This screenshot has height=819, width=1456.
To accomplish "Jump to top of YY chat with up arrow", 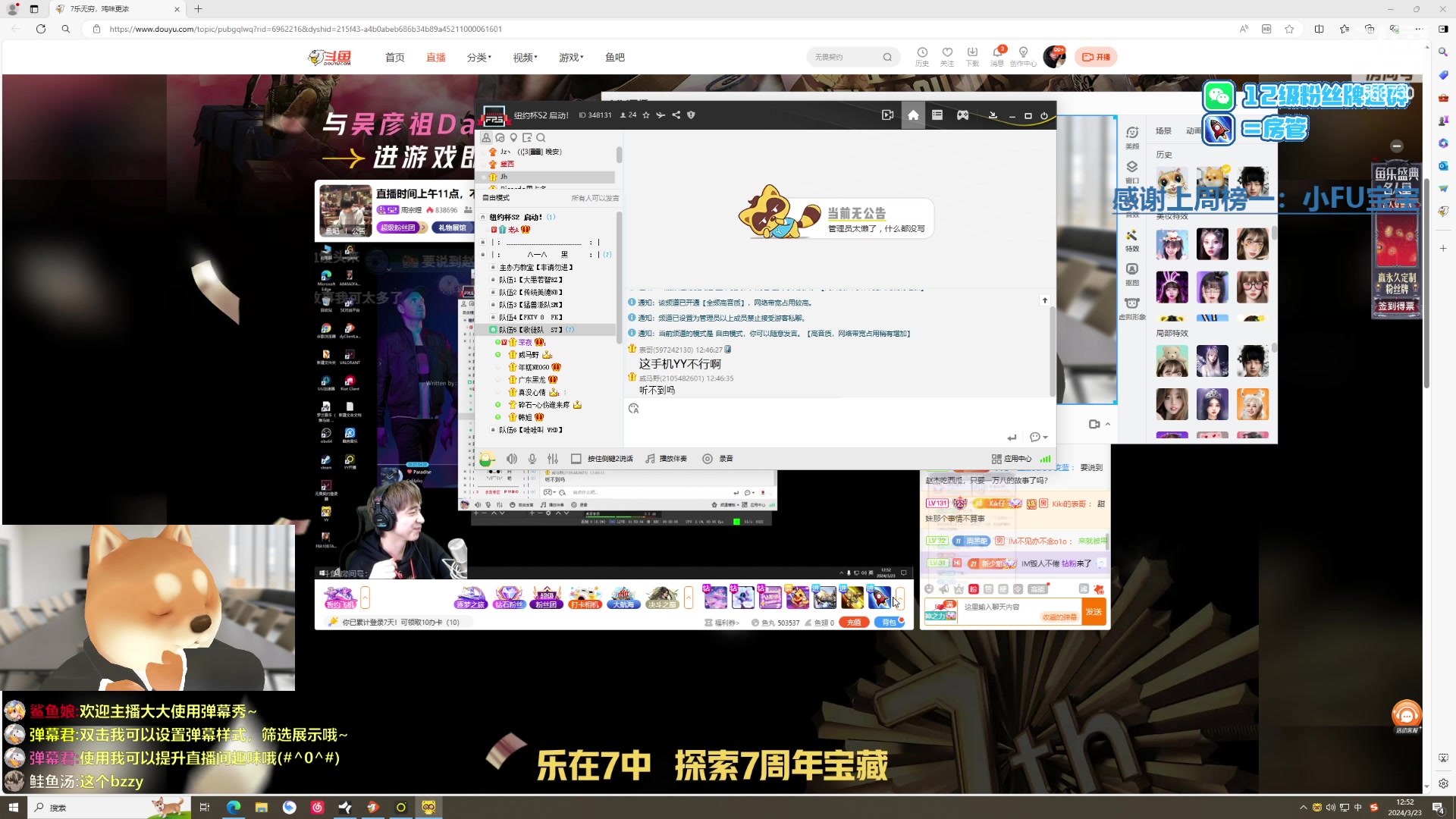I will coord(1045,301).
